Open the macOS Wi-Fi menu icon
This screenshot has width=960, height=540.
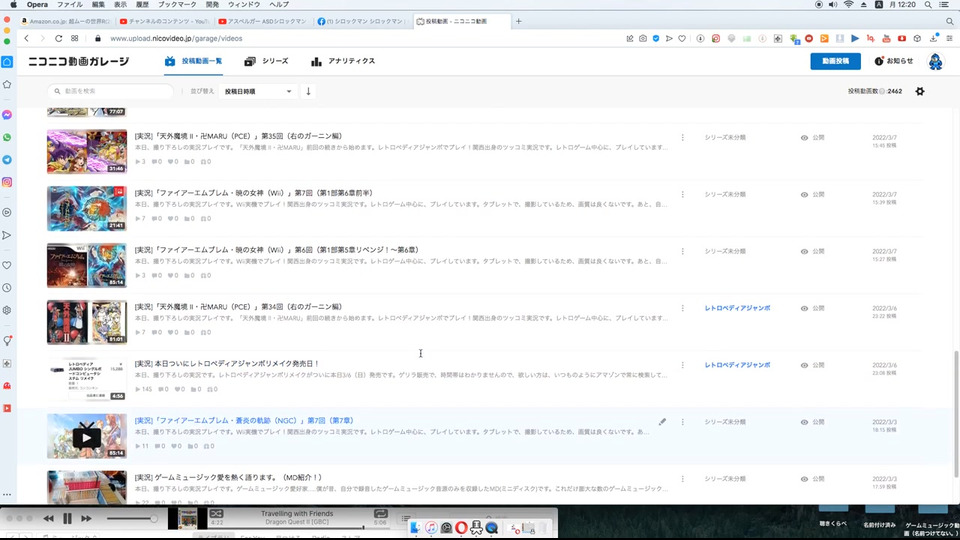(x=848, y=4)
